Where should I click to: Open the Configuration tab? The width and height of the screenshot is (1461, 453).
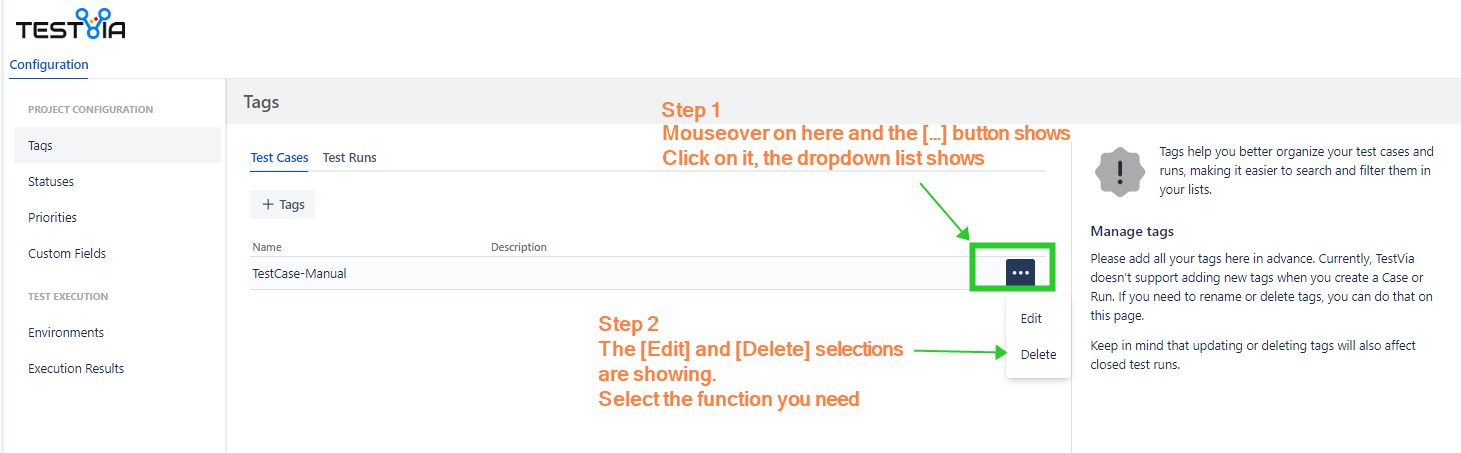(x=49, y=65)
